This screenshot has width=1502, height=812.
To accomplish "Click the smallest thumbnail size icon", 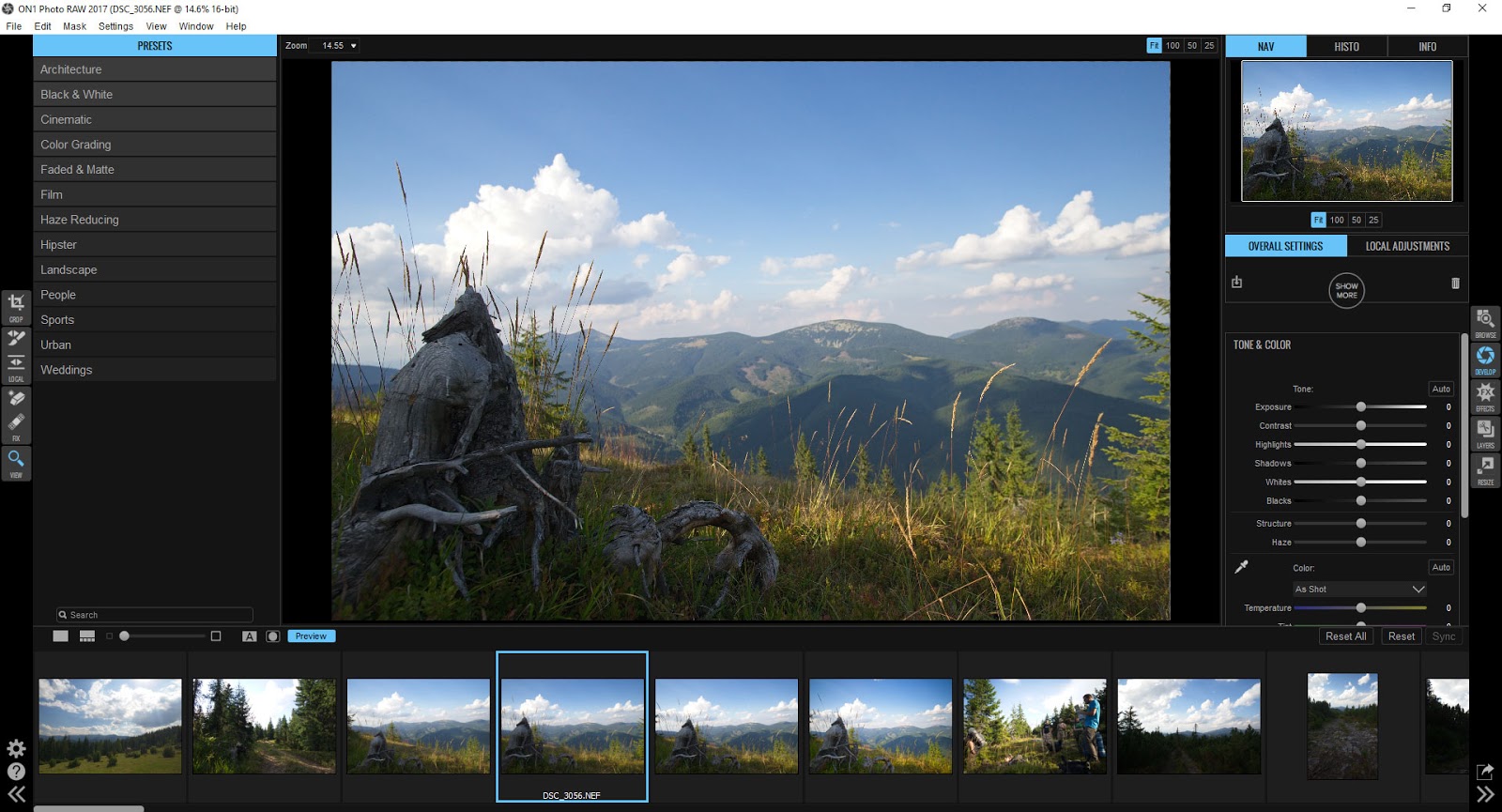I will click(x=109, y=636).
